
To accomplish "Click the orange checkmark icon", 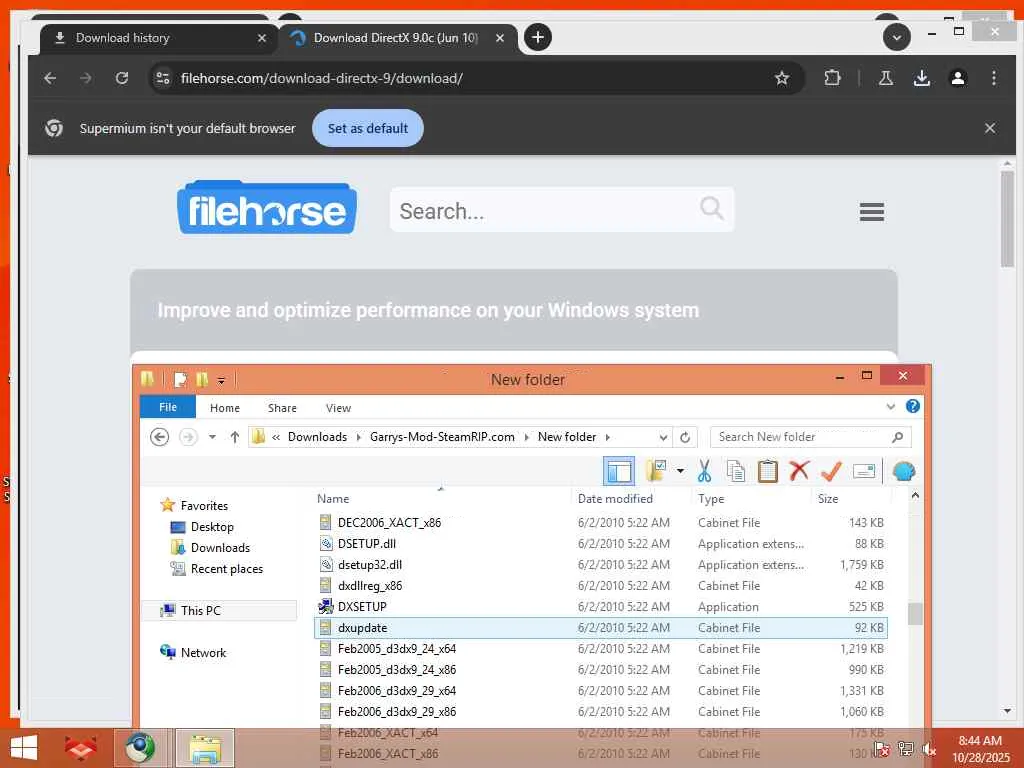I will click(x=831, y=471).
